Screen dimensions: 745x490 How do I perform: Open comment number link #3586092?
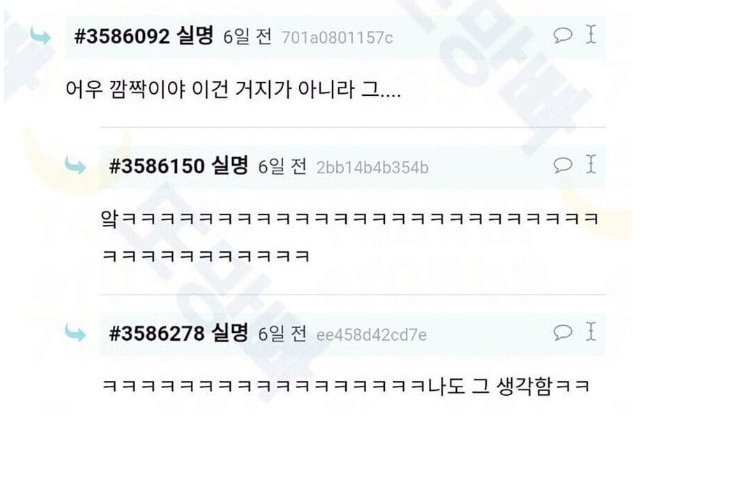[x=122, y=37]
